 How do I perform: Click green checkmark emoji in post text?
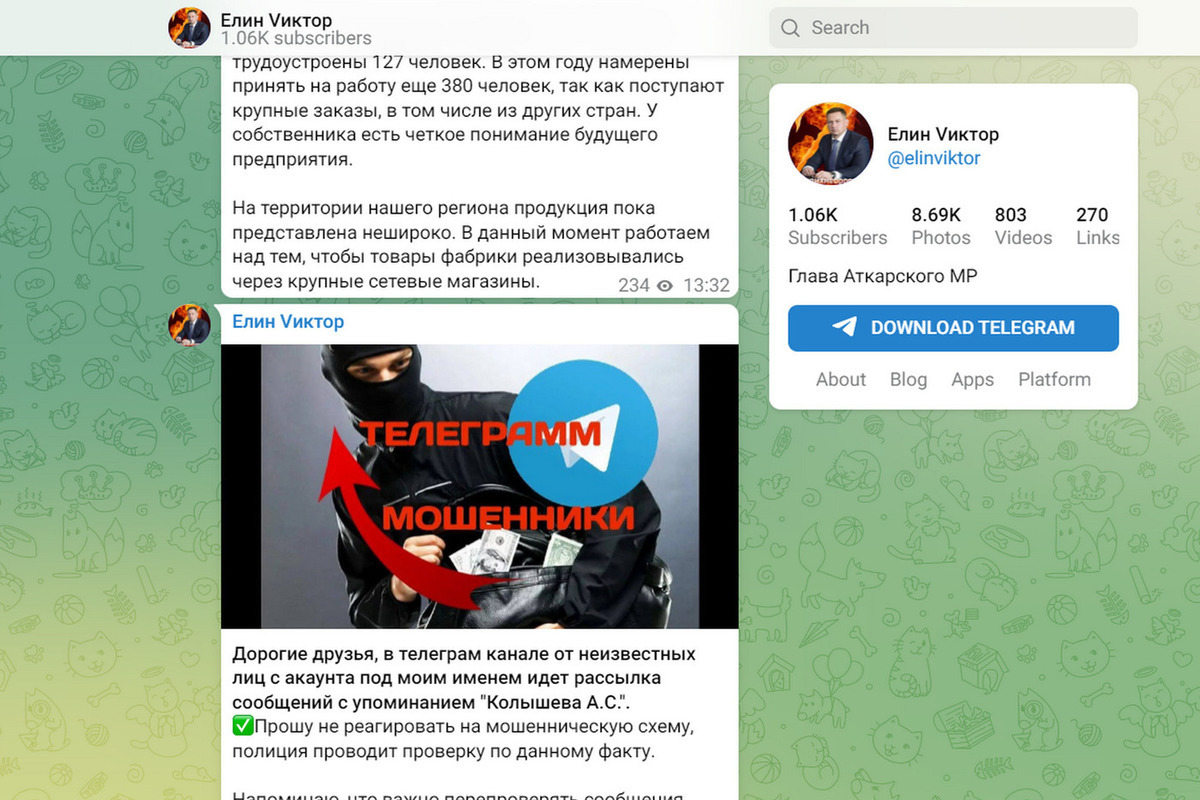click(243, 726)
